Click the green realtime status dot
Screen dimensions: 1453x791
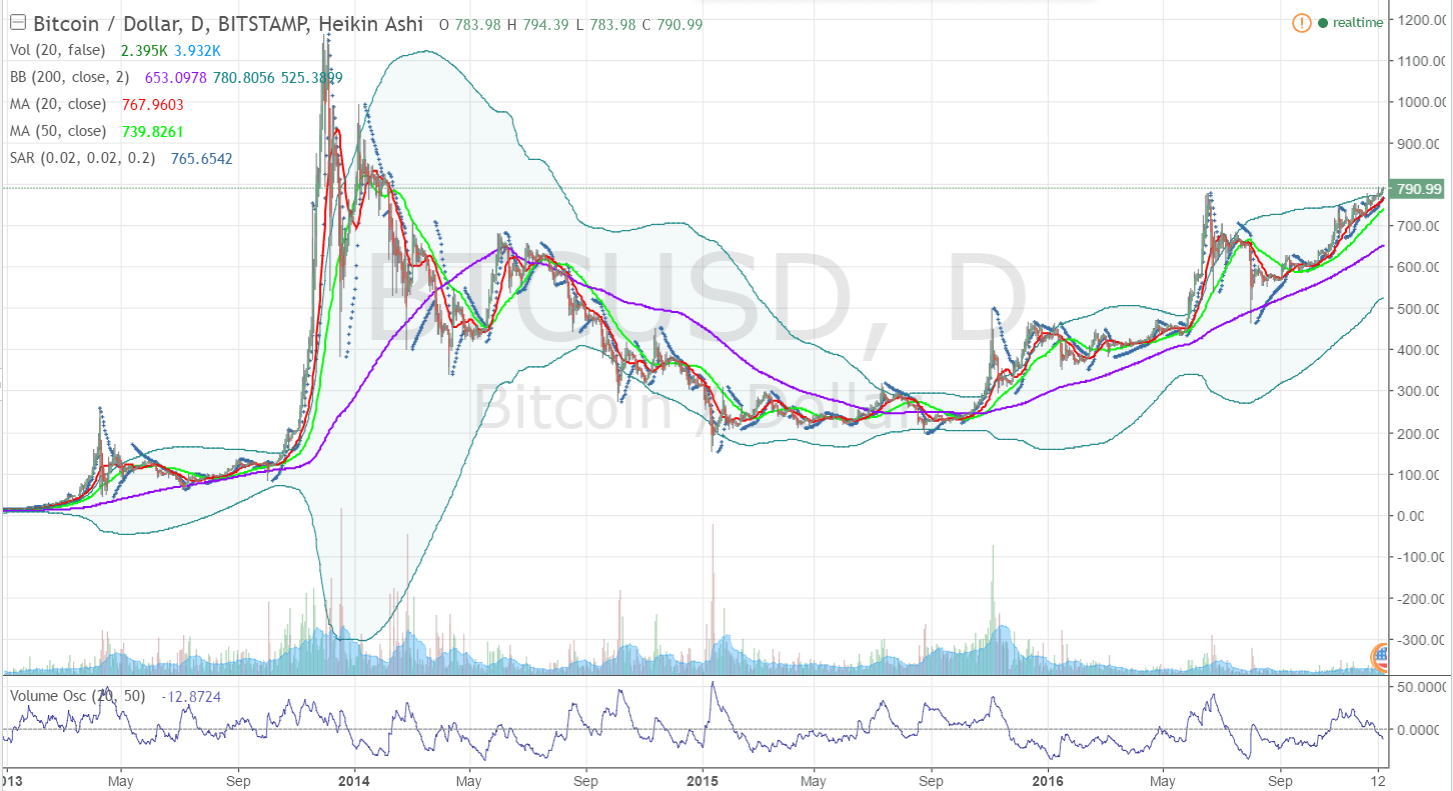(1322, 23)
